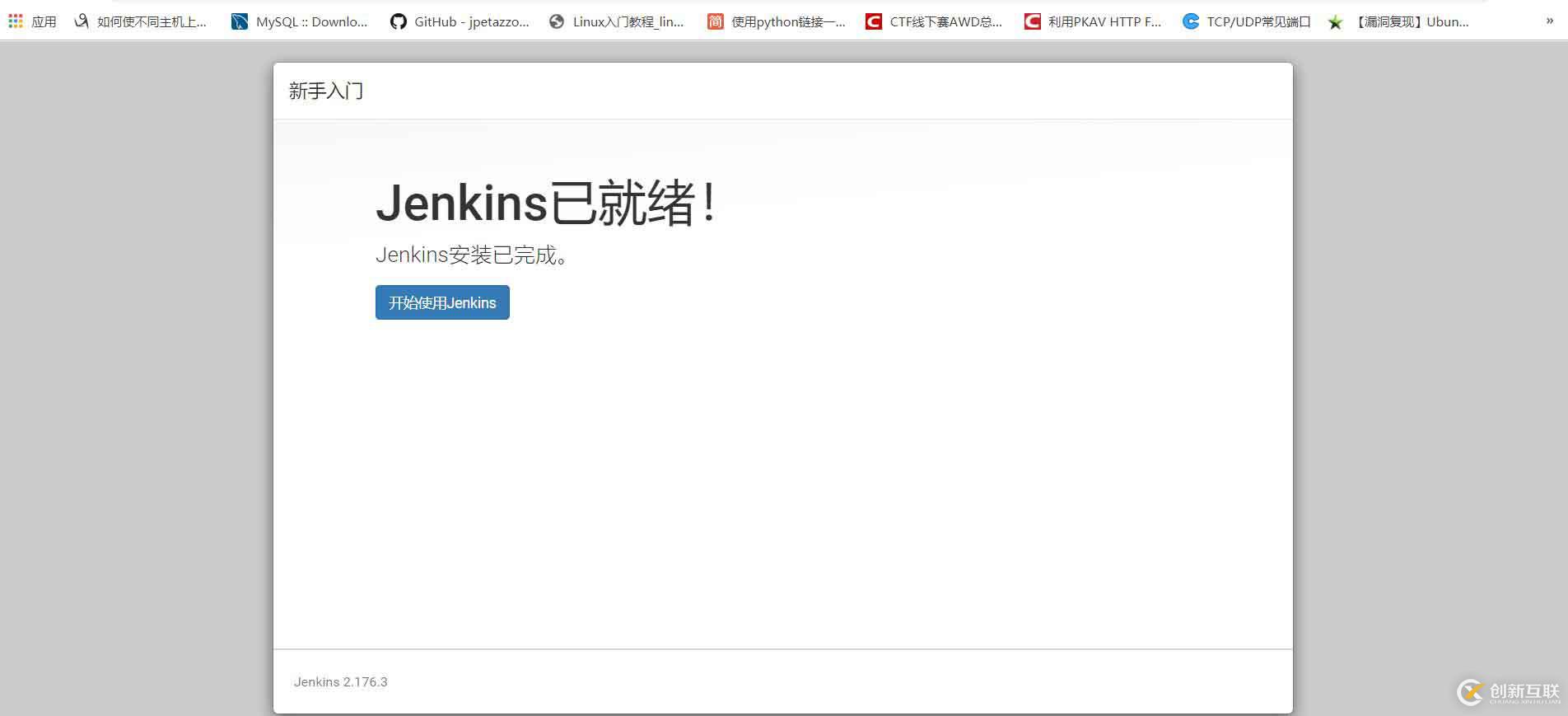The image size is (1568, 716).
Task: Open the GitHub - jpetazzo... bookmark
Action: pos(472,22)
